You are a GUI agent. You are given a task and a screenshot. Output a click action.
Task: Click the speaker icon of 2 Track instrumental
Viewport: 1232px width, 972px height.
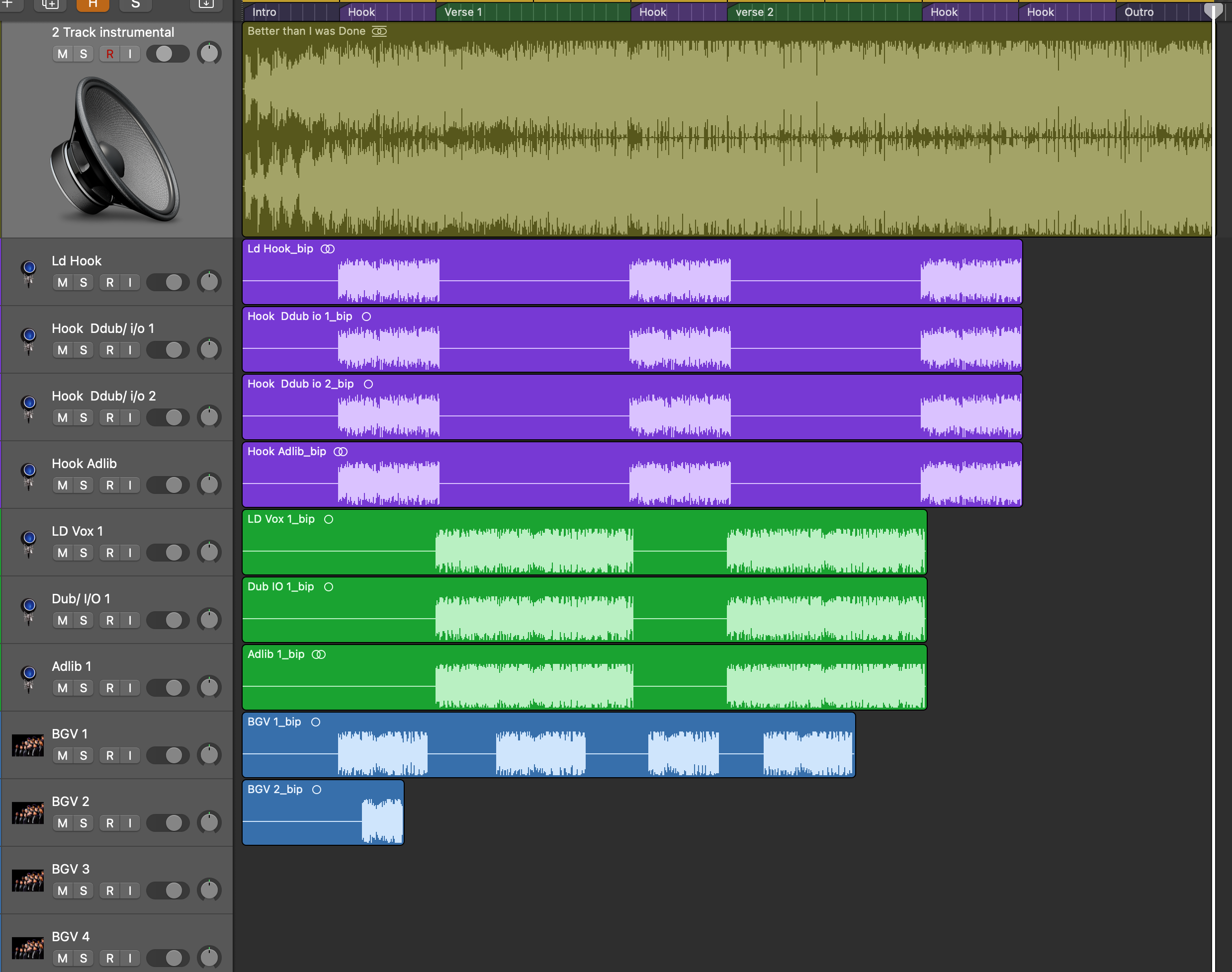[115, 149]
